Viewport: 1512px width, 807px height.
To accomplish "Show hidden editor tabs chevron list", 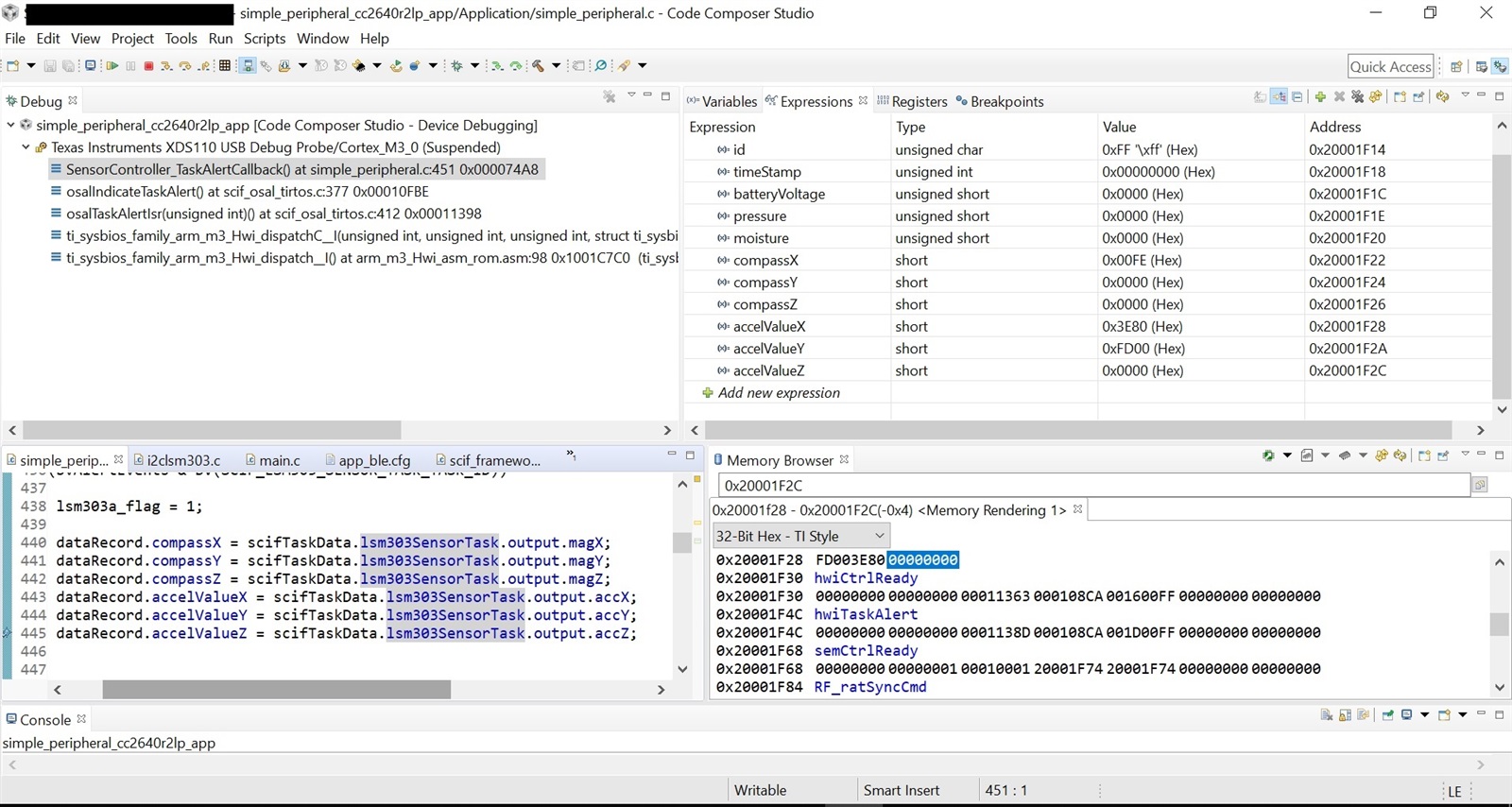I will click(571, 455).
